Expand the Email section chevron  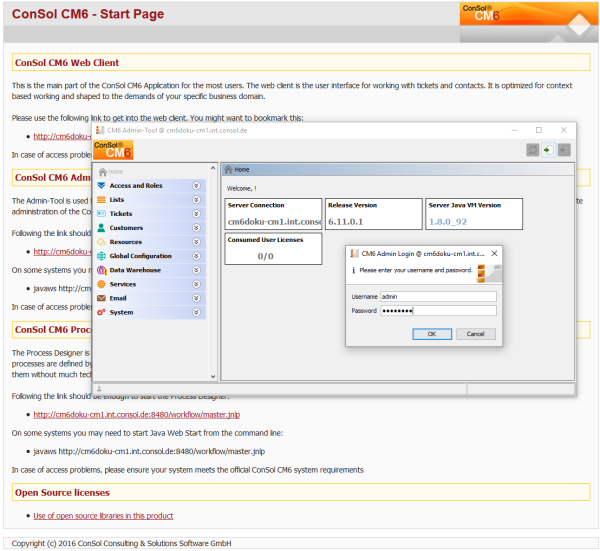coord(196,298)
